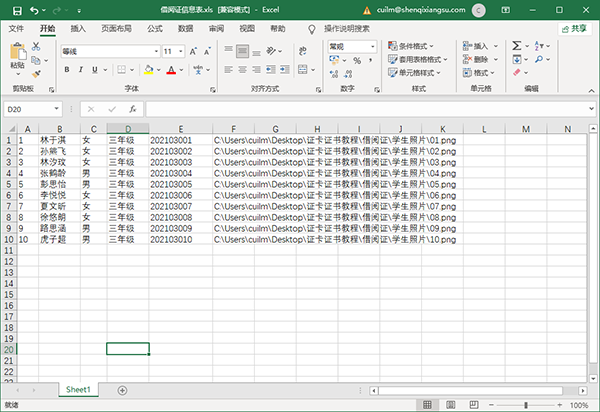Click the Name Box showing D20

tap(33, 109)
